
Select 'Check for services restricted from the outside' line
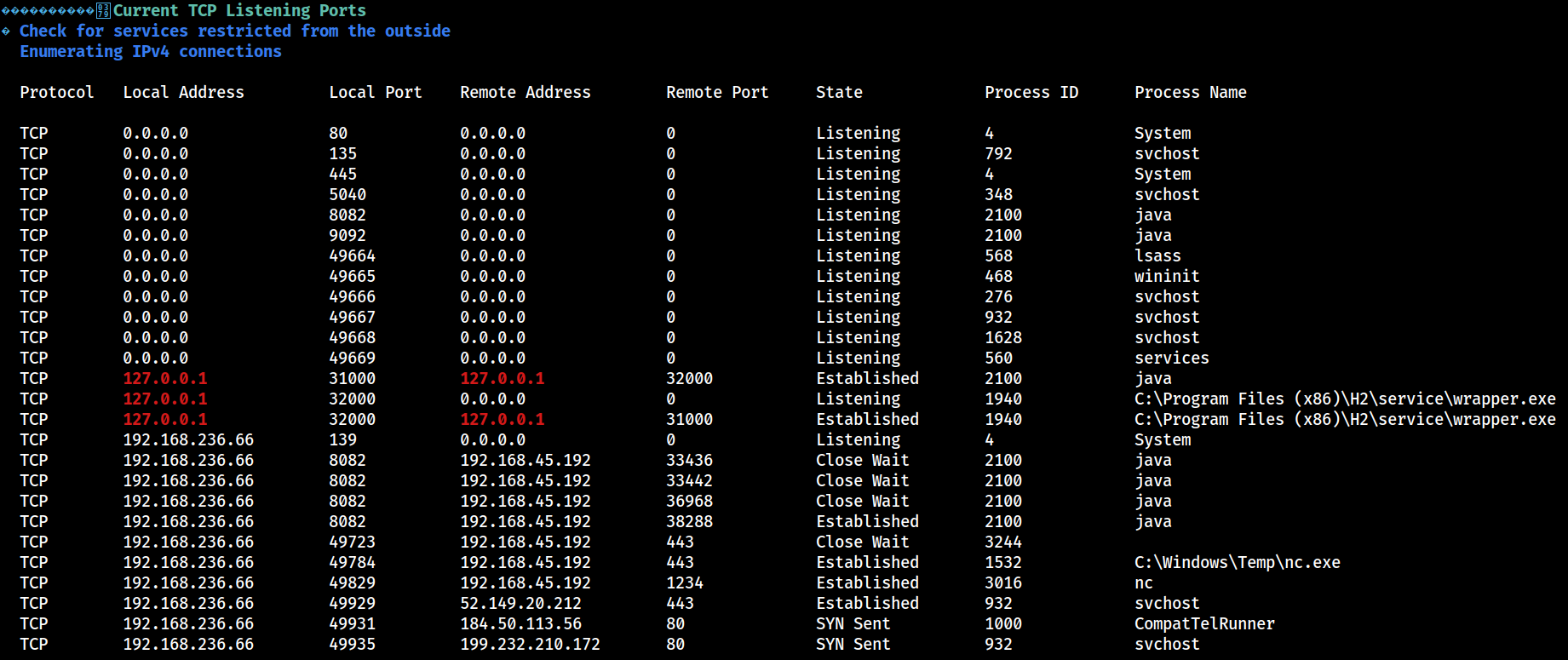235,31
